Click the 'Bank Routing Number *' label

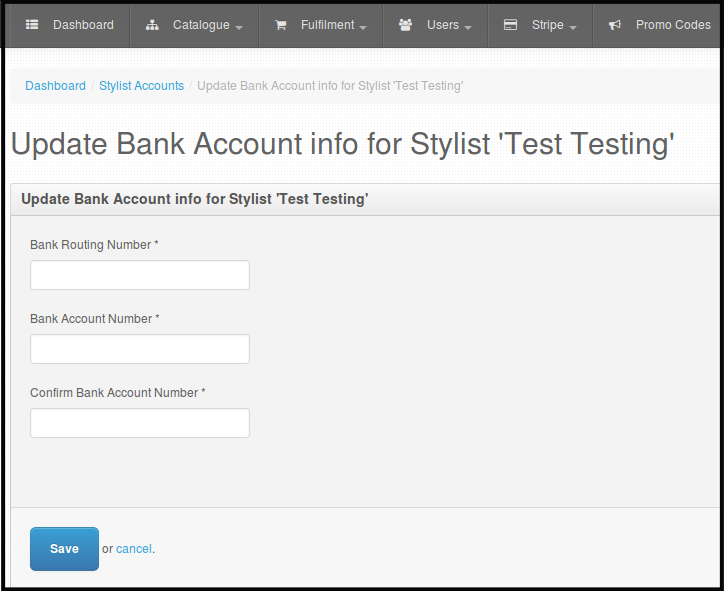(x=94, y=245)
